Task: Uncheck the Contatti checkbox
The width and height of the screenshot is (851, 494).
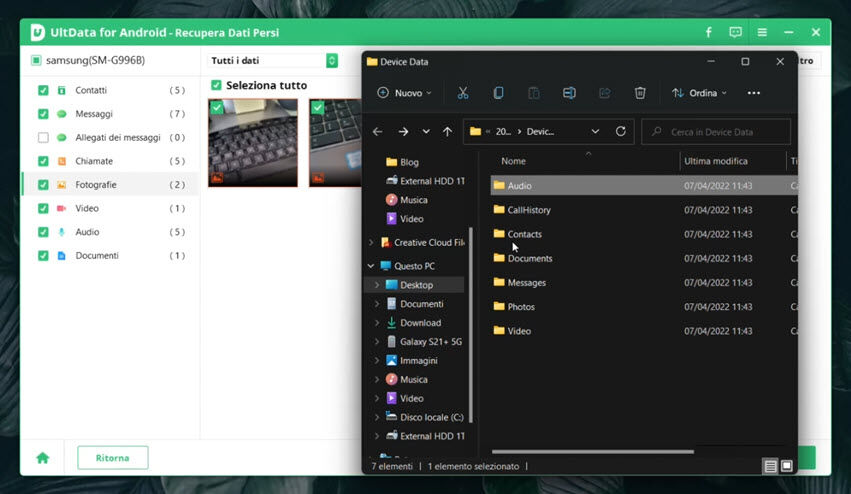Action: pos(43,90)
